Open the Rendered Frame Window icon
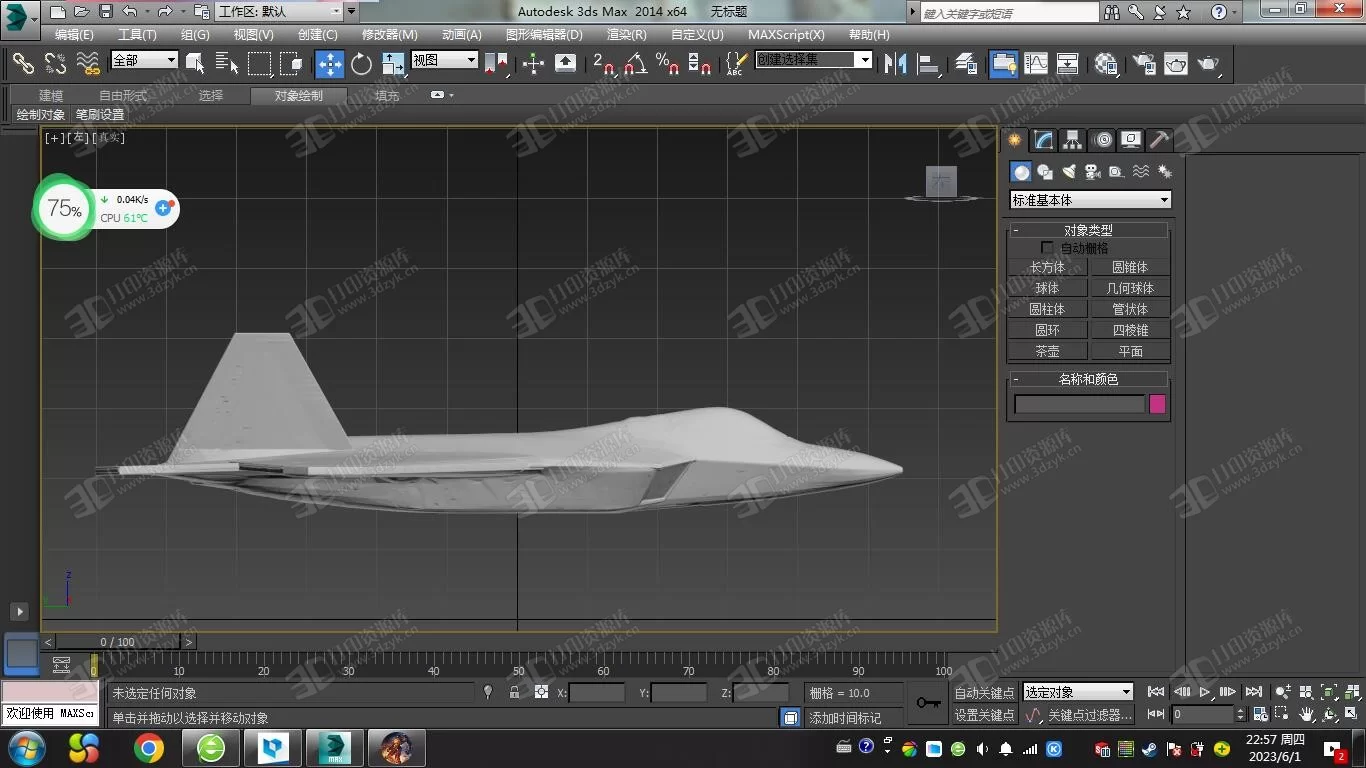Viewport: 1366px width, 768px height. 1176,63
